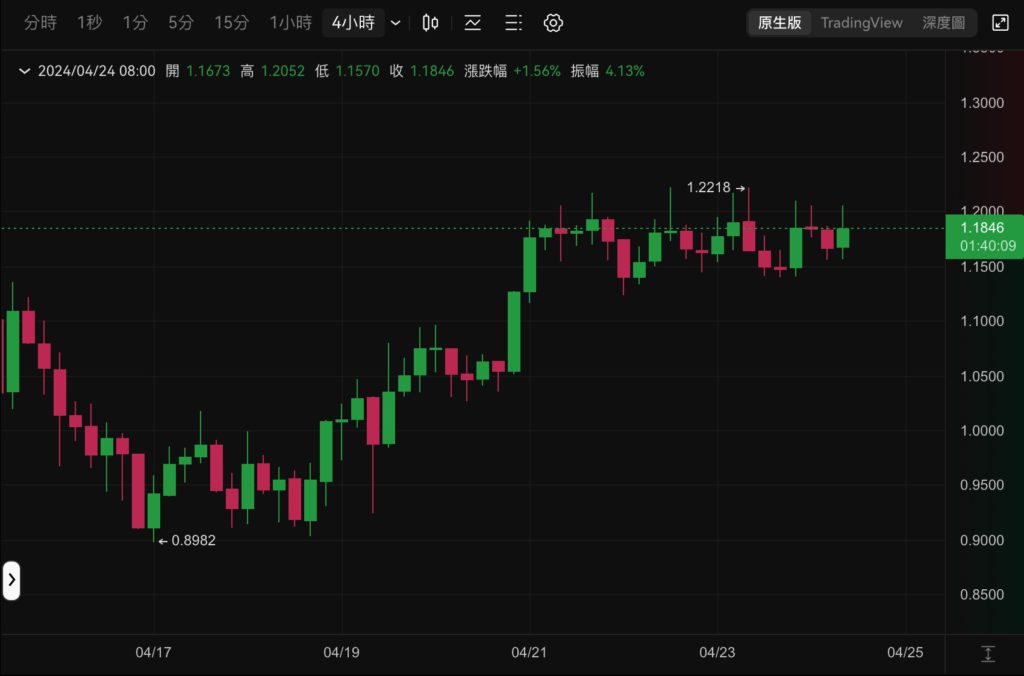Image resolution: width=1024 pixels, height=676 pixels.
Task: Collapse the OHLC info row chevron
Action: click(x=24, y=71)
